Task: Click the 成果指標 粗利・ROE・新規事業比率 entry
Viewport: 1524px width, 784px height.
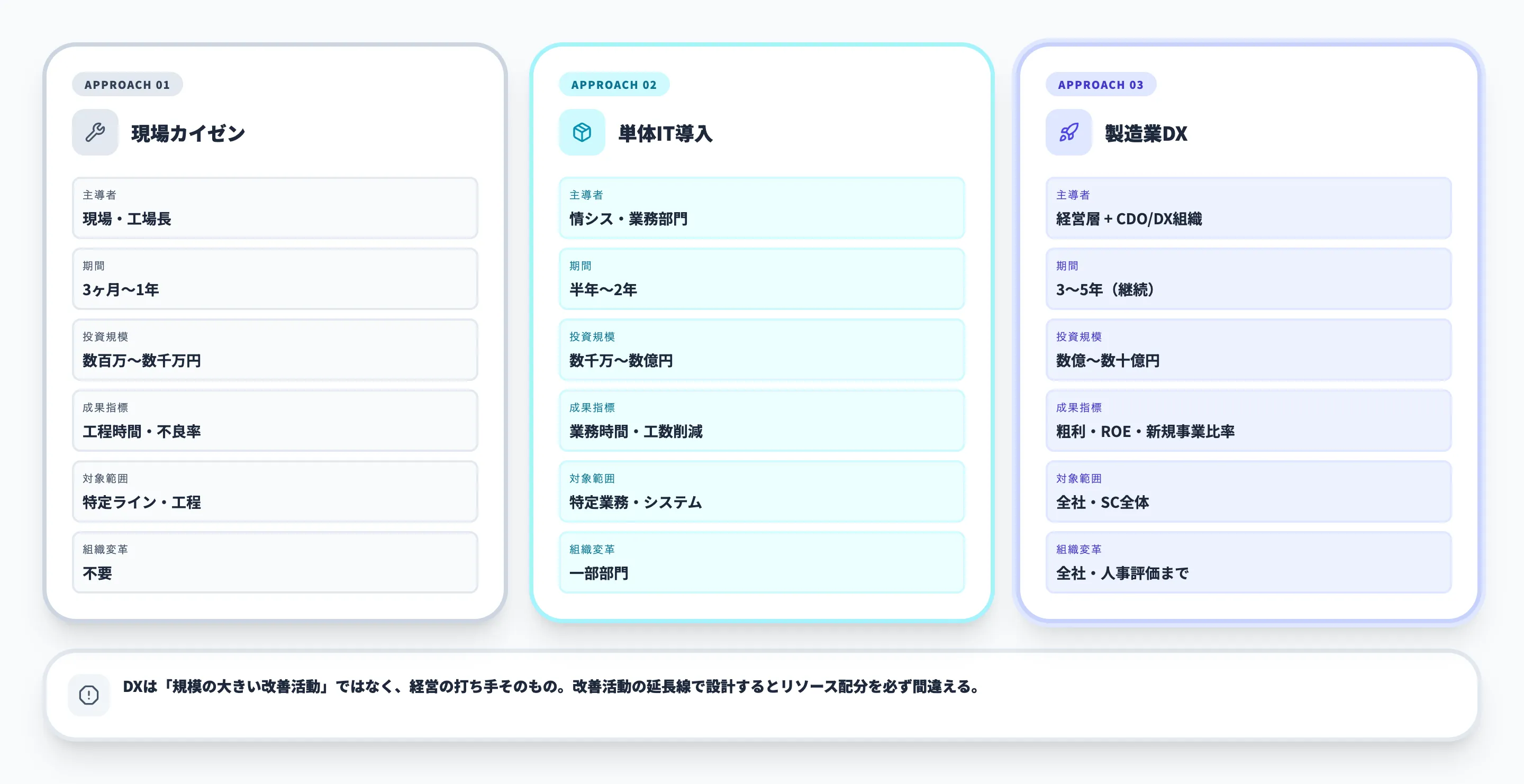Action: 1248,421
